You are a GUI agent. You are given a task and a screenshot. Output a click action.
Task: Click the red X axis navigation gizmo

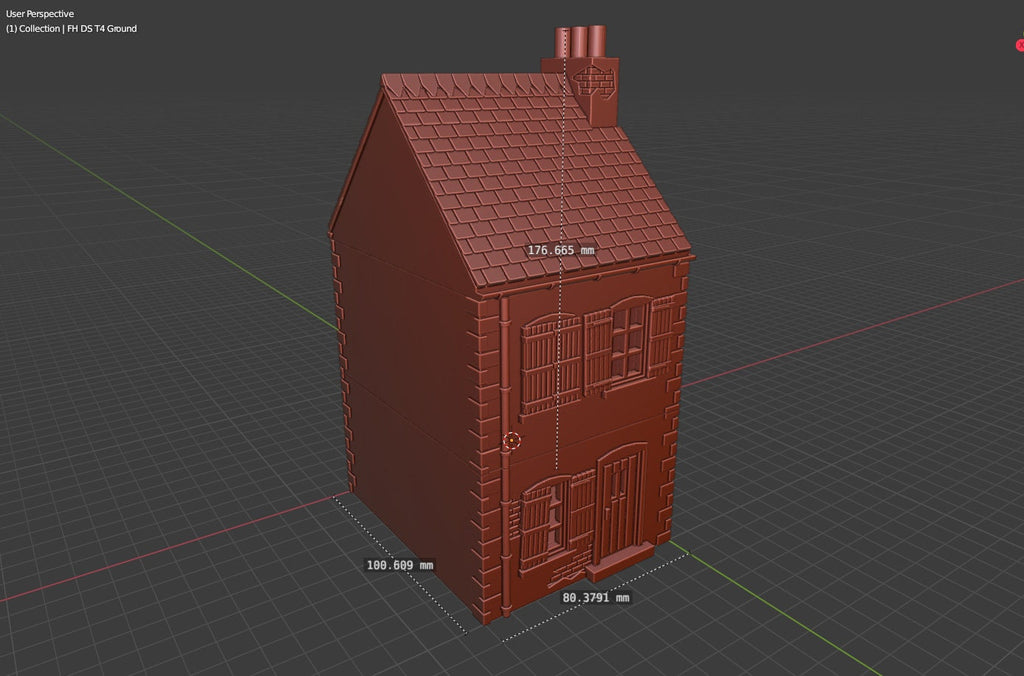[1019, 45]
